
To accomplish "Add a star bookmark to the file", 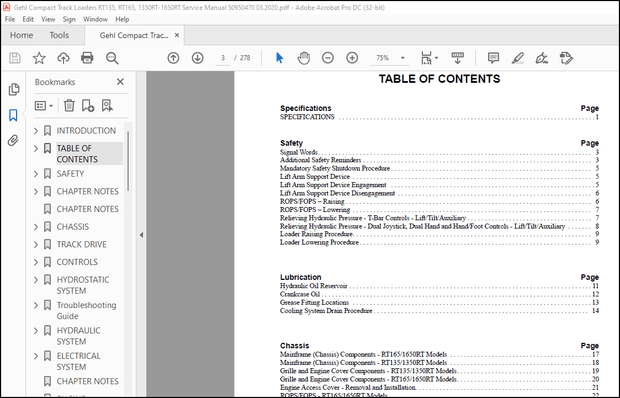I will click(x=39, y=58).
